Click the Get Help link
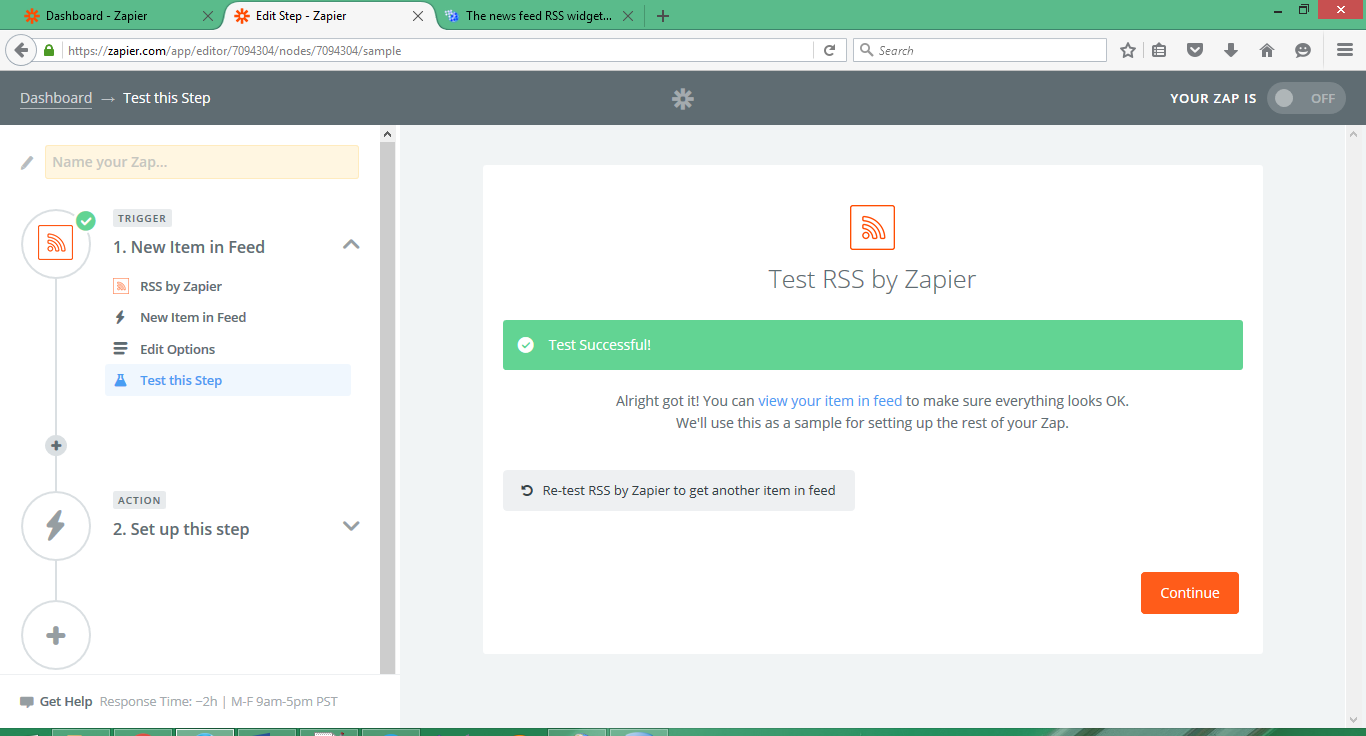This screenshot has width=1366, height=736. coord(66,702)
